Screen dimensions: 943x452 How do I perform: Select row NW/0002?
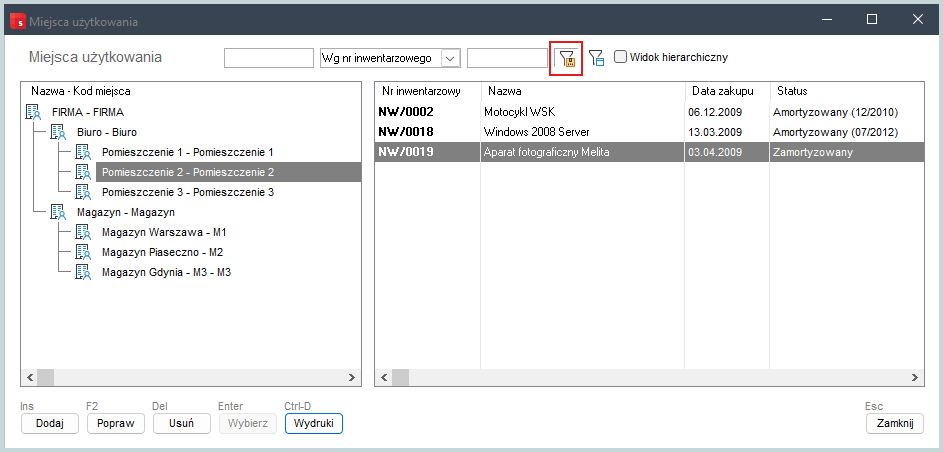[x=650, y=112]
